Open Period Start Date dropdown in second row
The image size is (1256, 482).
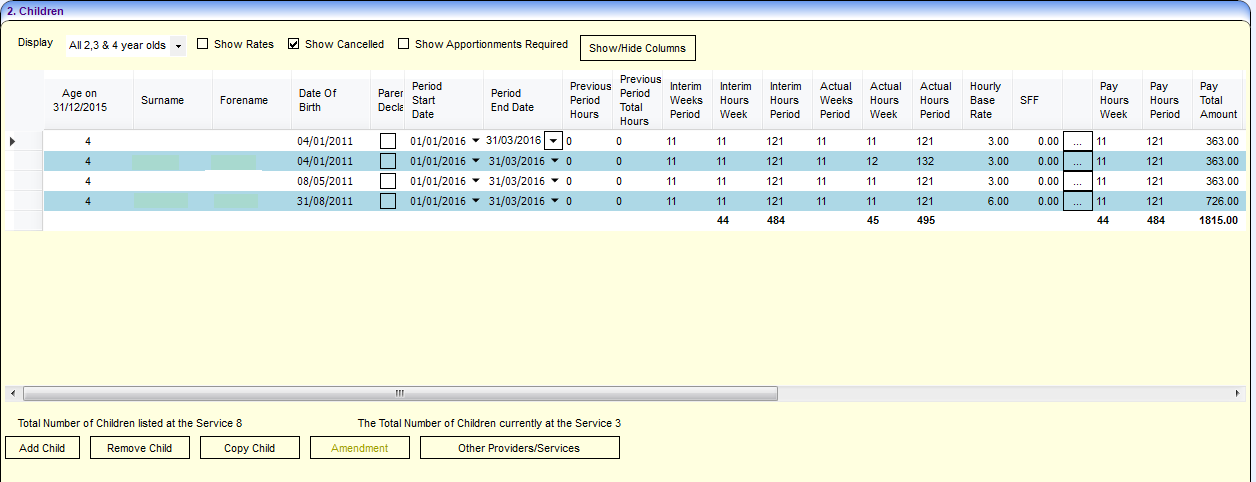pos(475,161)
